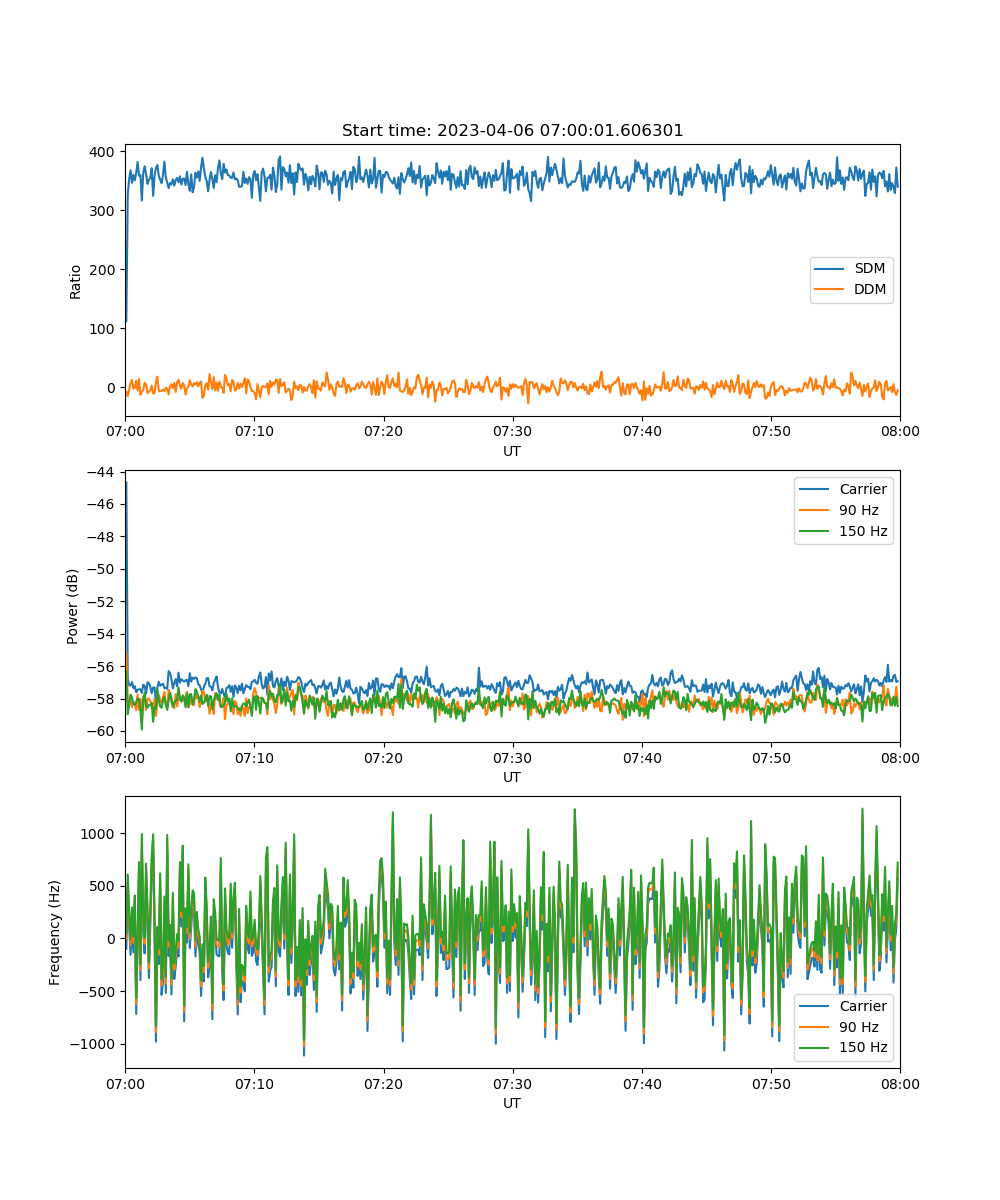Click the 'Frequency (Hz)' y-axis label
The image size is (1000, 1200).
coord(55,932)
